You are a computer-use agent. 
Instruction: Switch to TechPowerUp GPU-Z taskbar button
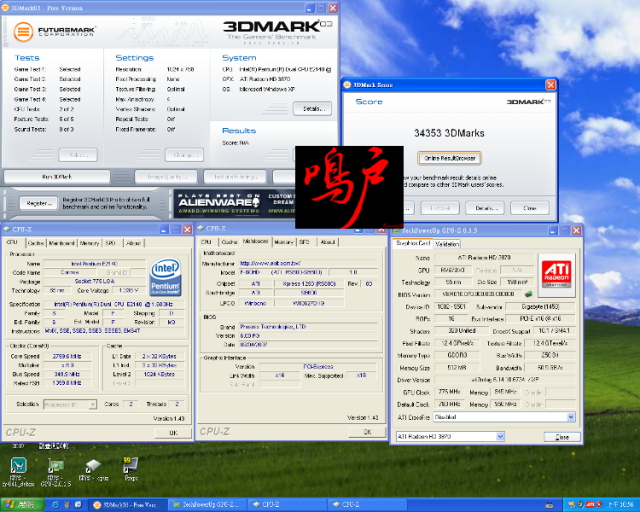(x=207, y=505)
